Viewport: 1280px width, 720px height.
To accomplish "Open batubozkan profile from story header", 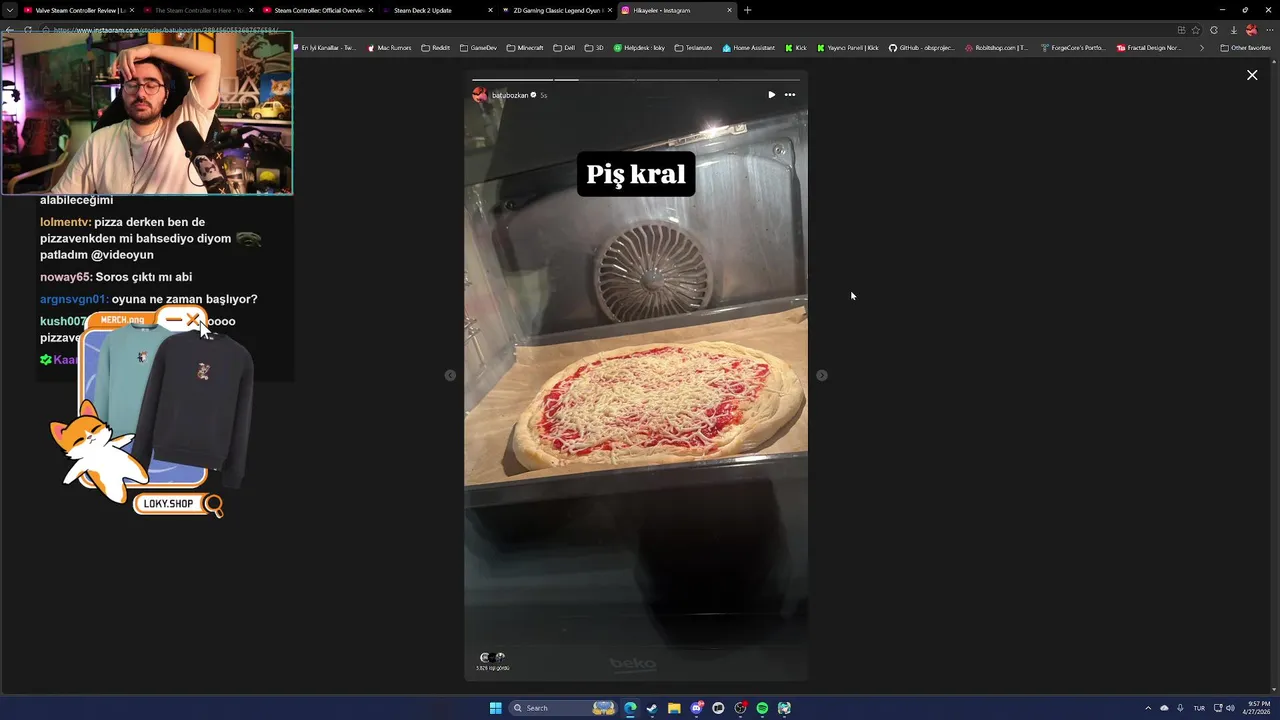I will click(x=510, y=95).
